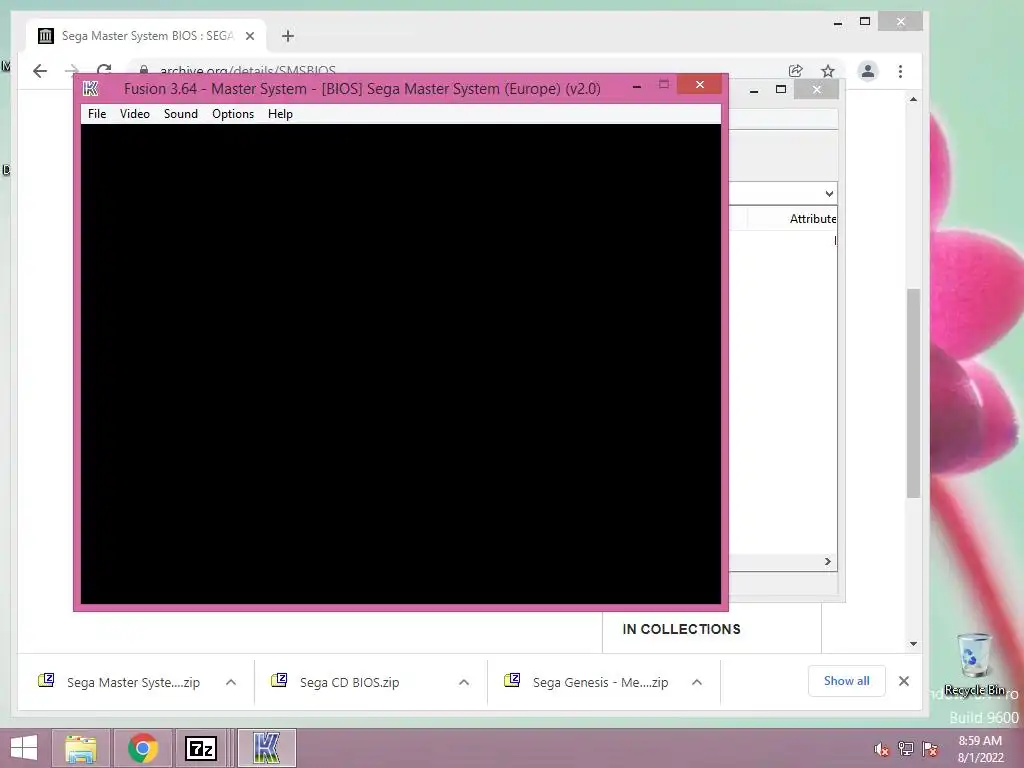Open the dropdown arrow in the 7-Zip window
Screen dimensions: 1024x768
coord(829,193)
